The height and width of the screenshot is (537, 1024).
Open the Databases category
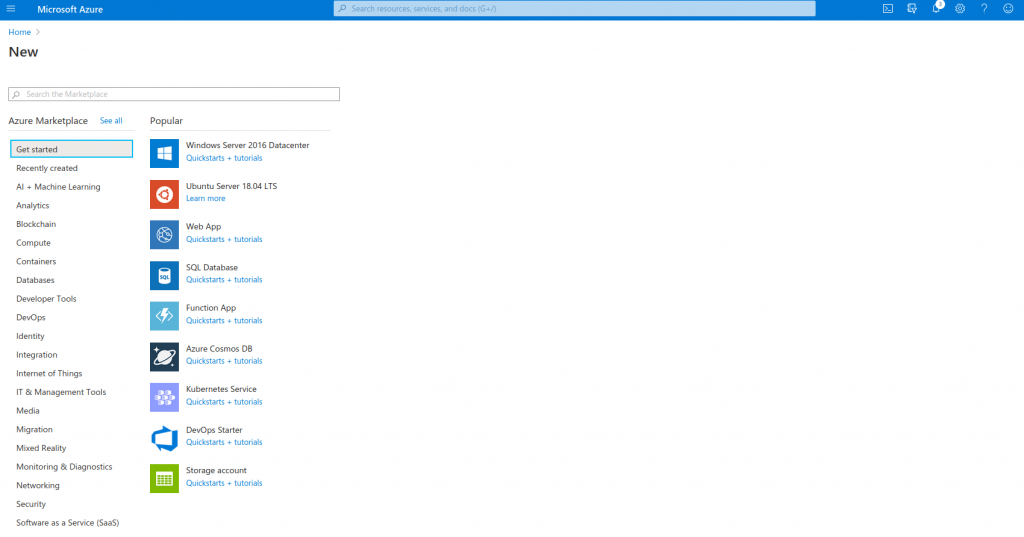tap(35, 280)
